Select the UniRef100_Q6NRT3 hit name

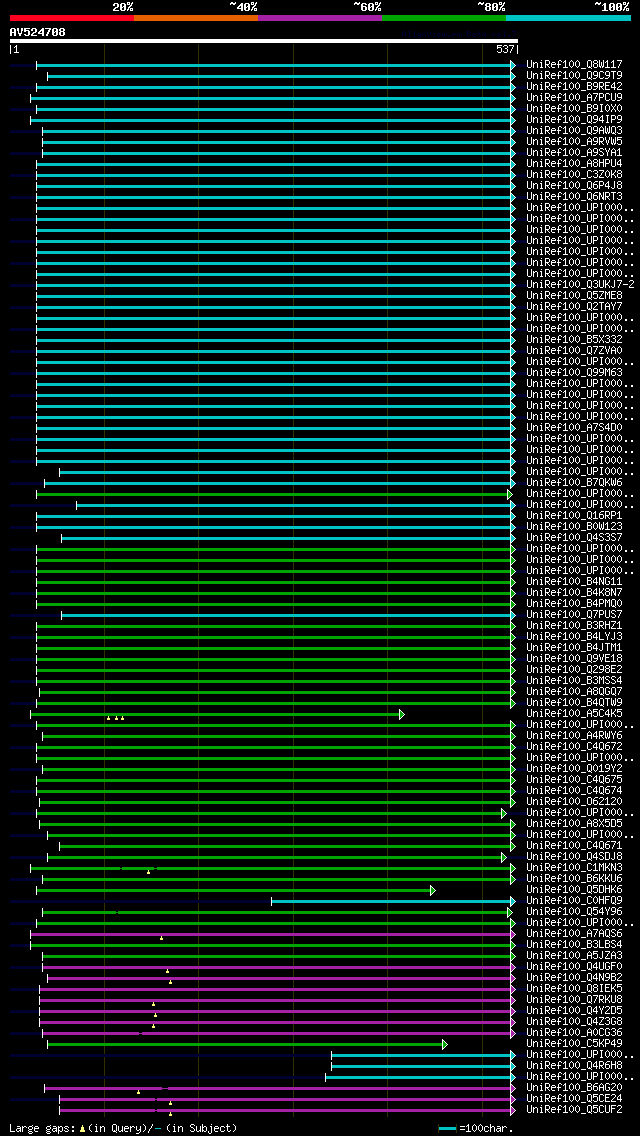(574, 196)
